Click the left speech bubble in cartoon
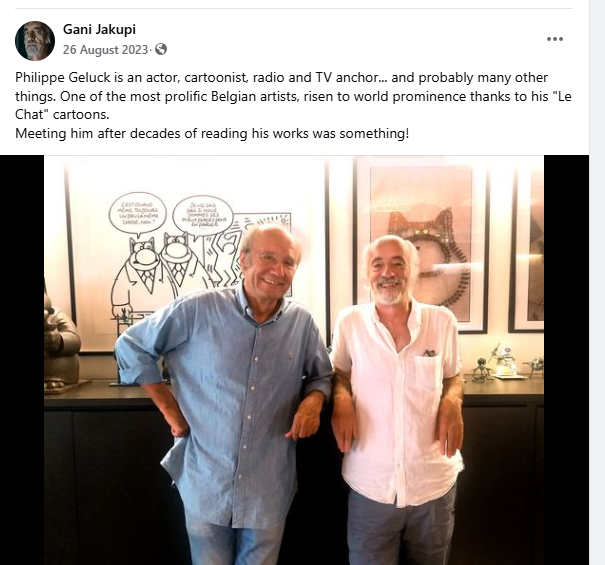The height and width of the screenshot is (565, 605). (138, 213)
